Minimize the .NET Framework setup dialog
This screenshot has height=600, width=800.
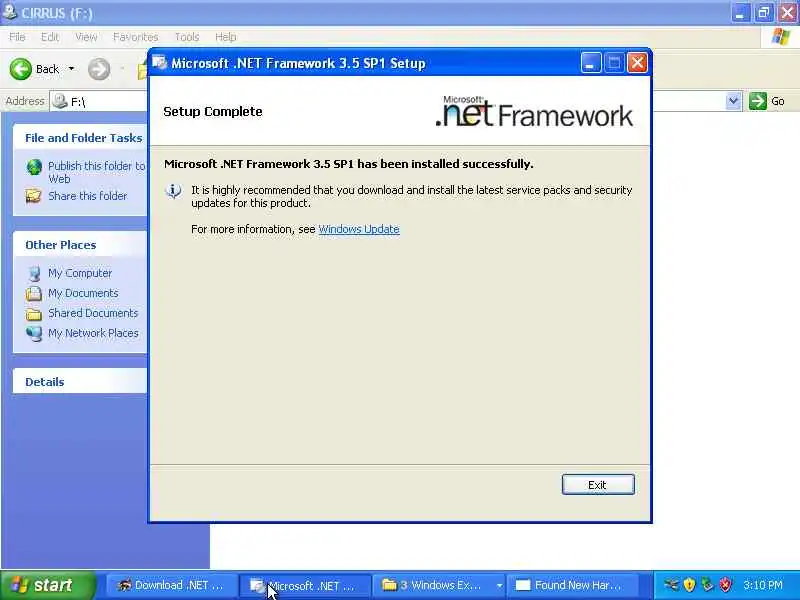tap(590, 63)
